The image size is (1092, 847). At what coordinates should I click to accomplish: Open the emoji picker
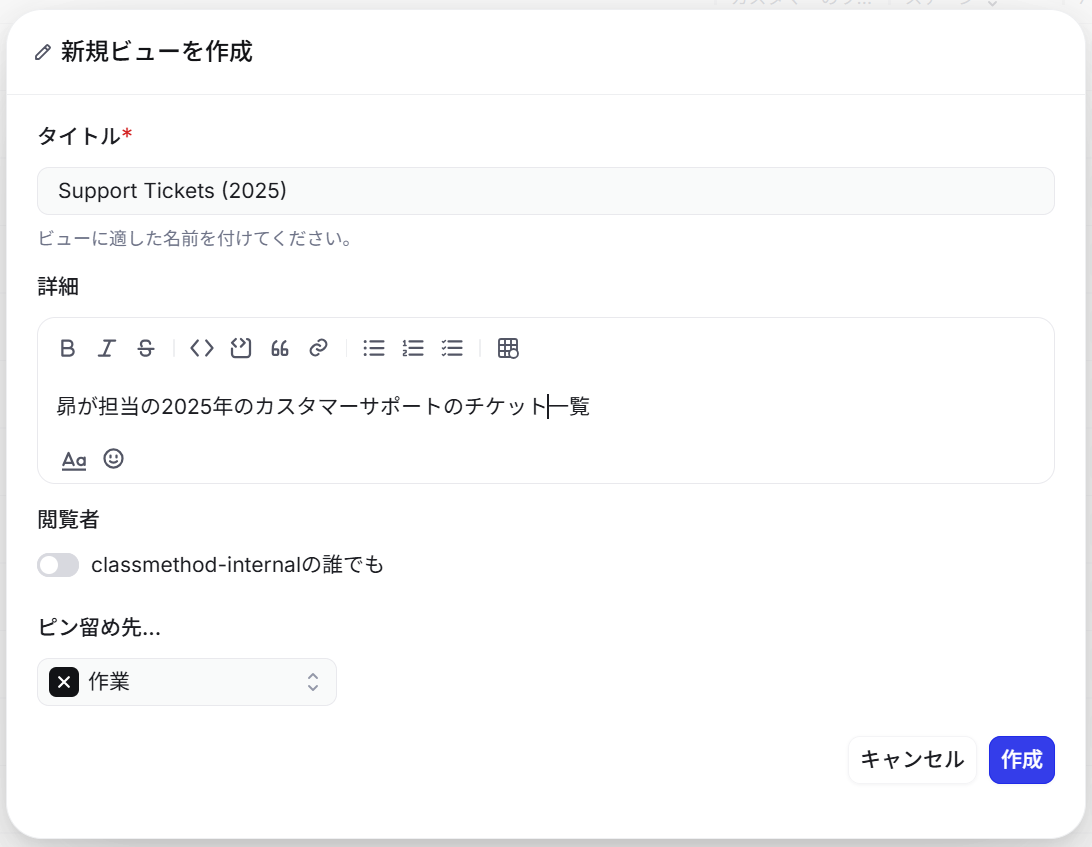coord(113,460)
